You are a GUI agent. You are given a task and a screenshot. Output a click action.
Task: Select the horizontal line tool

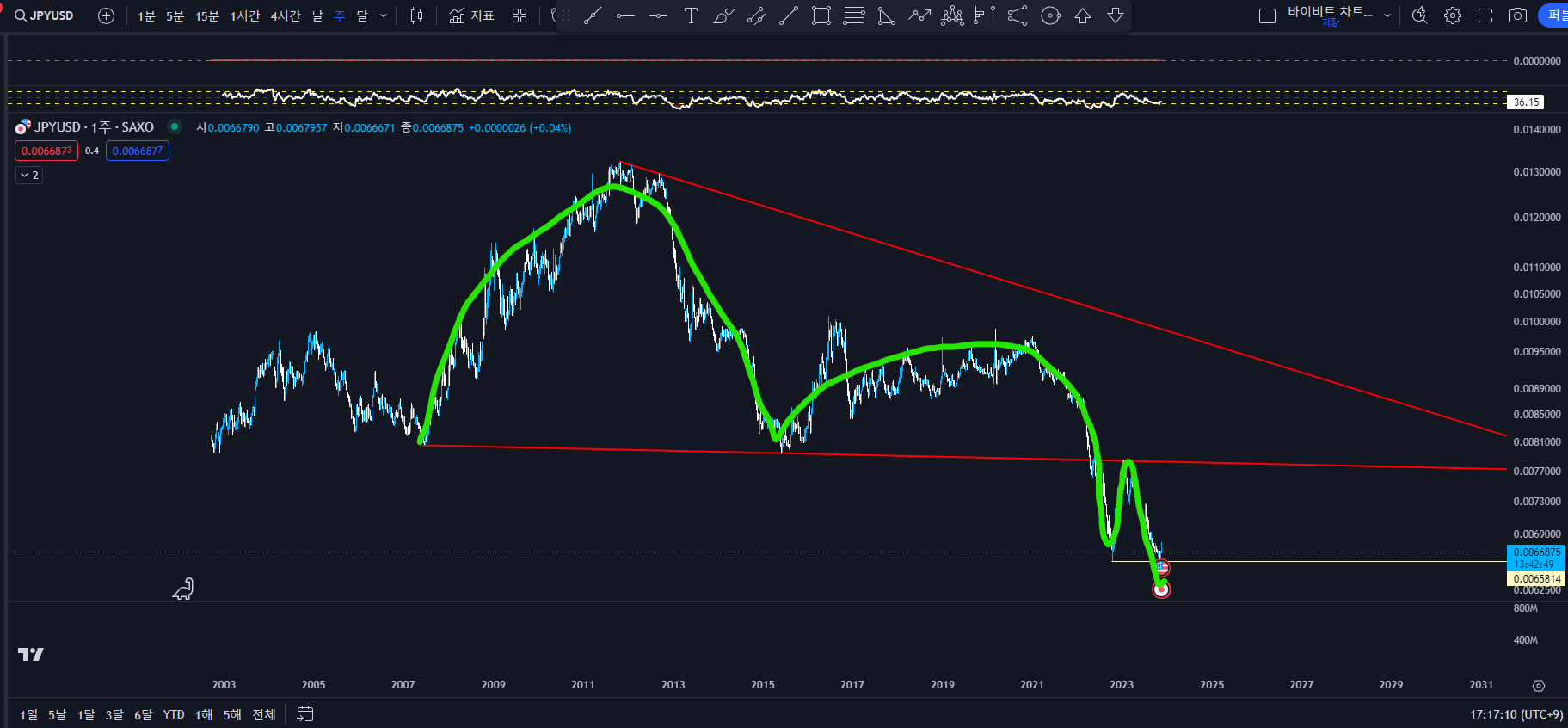coord(625,15)
